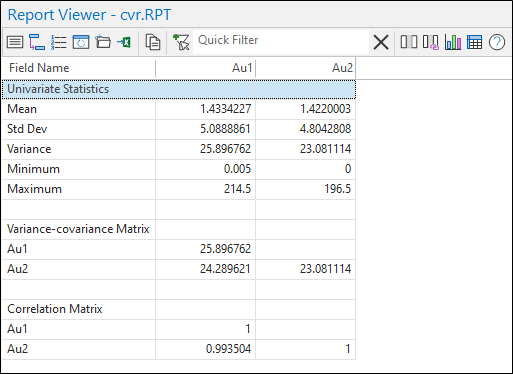Click the text report view icon
The image size is (513, 374).
click(x=15, y=42)
